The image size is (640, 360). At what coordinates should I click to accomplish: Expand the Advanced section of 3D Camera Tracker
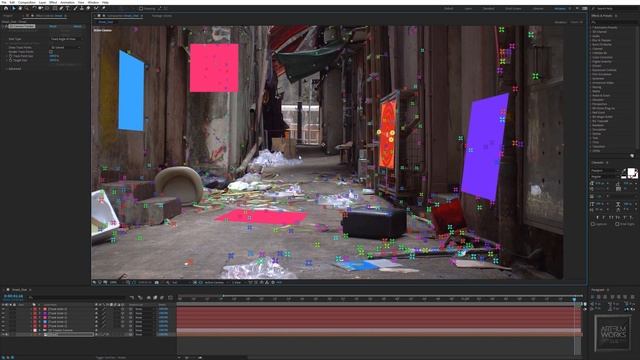(7, 69)
